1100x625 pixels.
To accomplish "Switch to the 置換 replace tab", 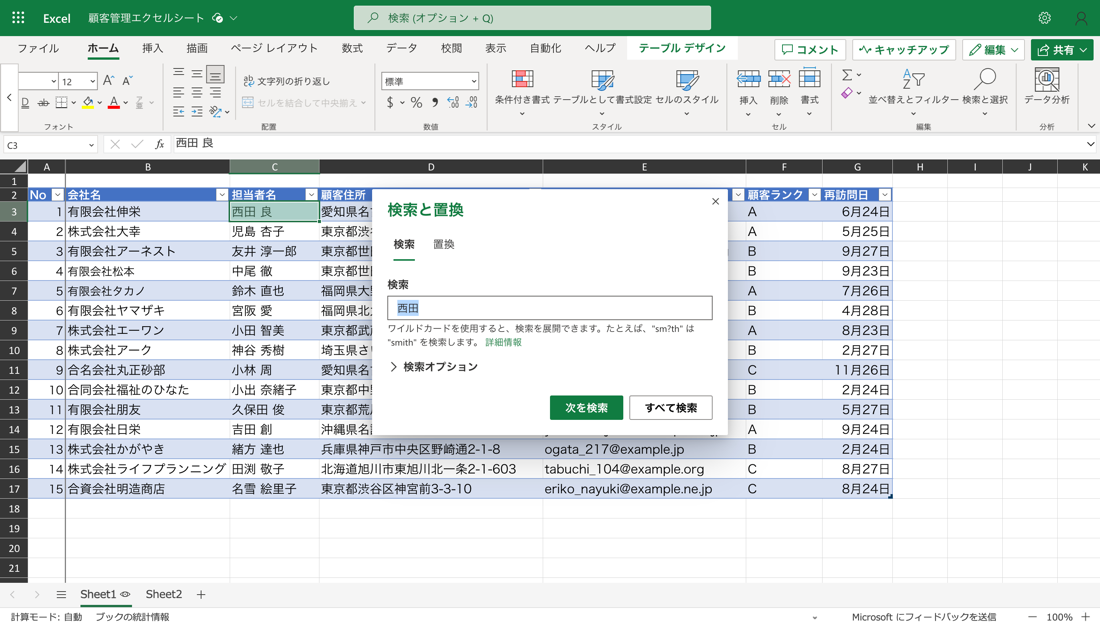I will tap(443, 245).
